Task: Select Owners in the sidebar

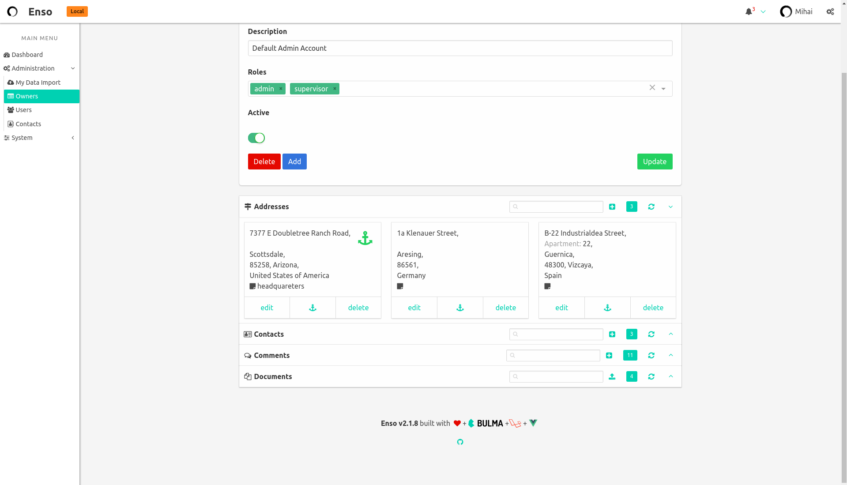Action: coord(42,96)
